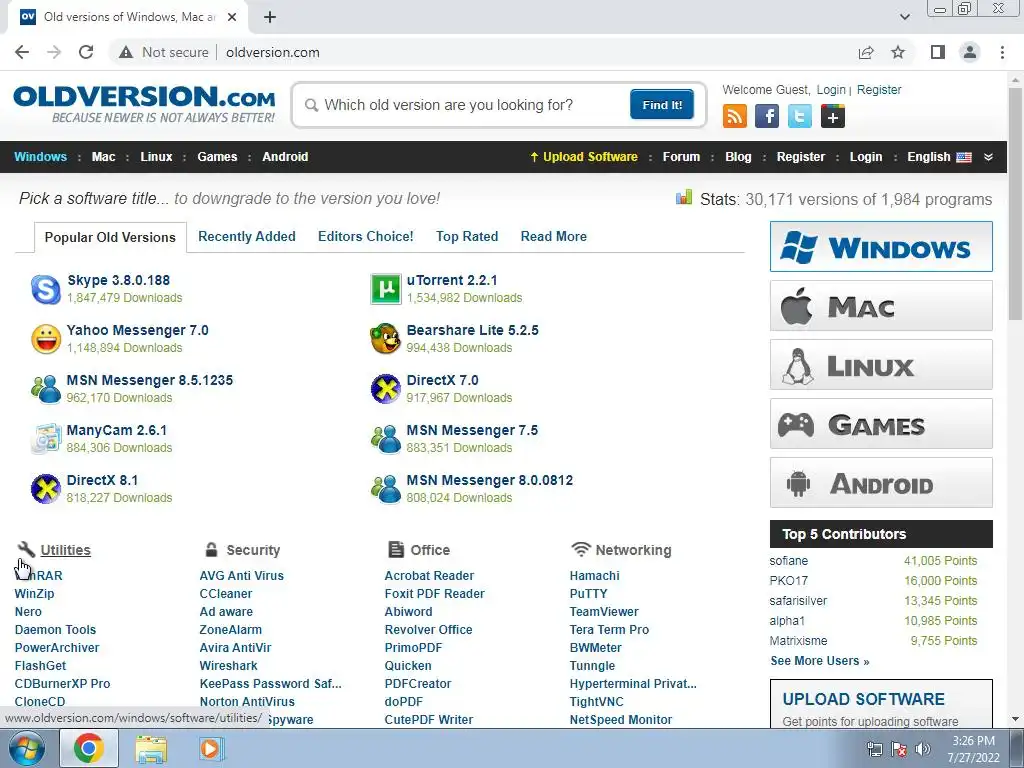The height and width of the screenshot is (768, 1024).
Task: Open the WinZip utilities link
Action: (35, 594)
